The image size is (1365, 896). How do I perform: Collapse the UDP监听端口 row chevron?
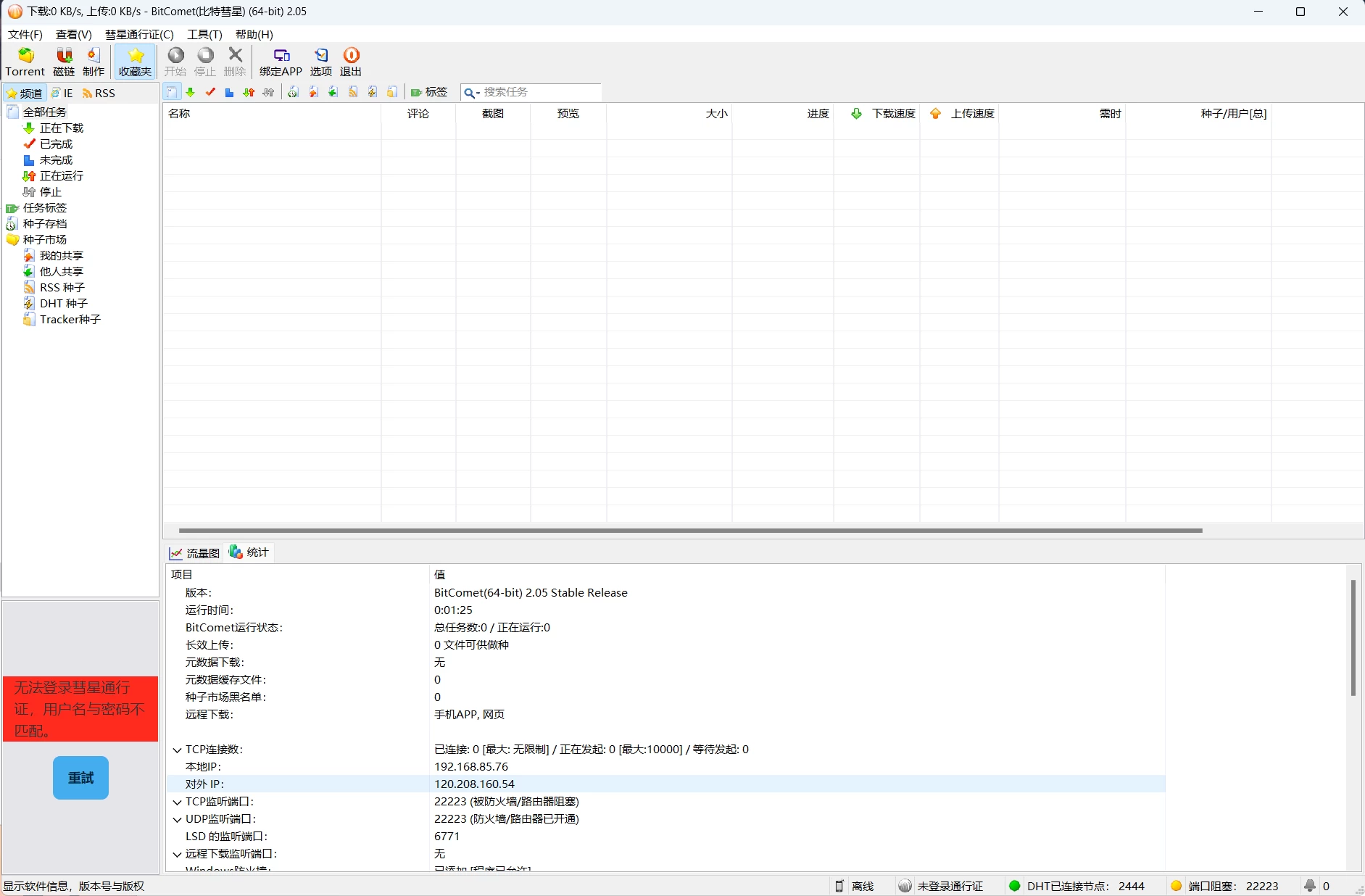(x=177, y=819)
